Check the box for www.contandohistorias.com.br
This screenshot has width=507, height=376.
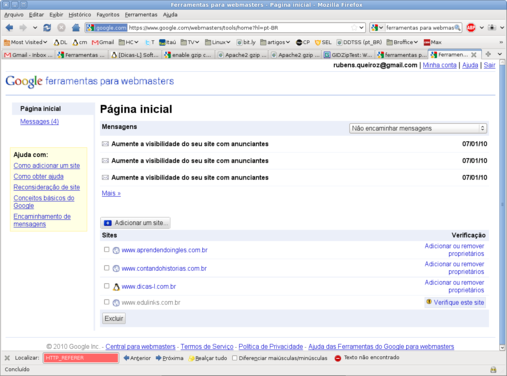coord(106,268)
